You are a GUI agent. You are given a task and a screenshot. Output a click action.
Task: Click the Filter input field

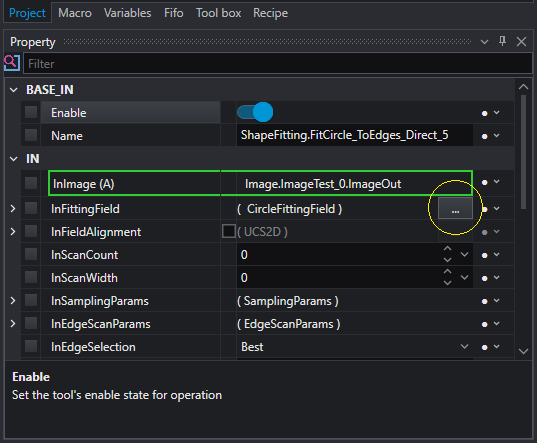[278, 64]
